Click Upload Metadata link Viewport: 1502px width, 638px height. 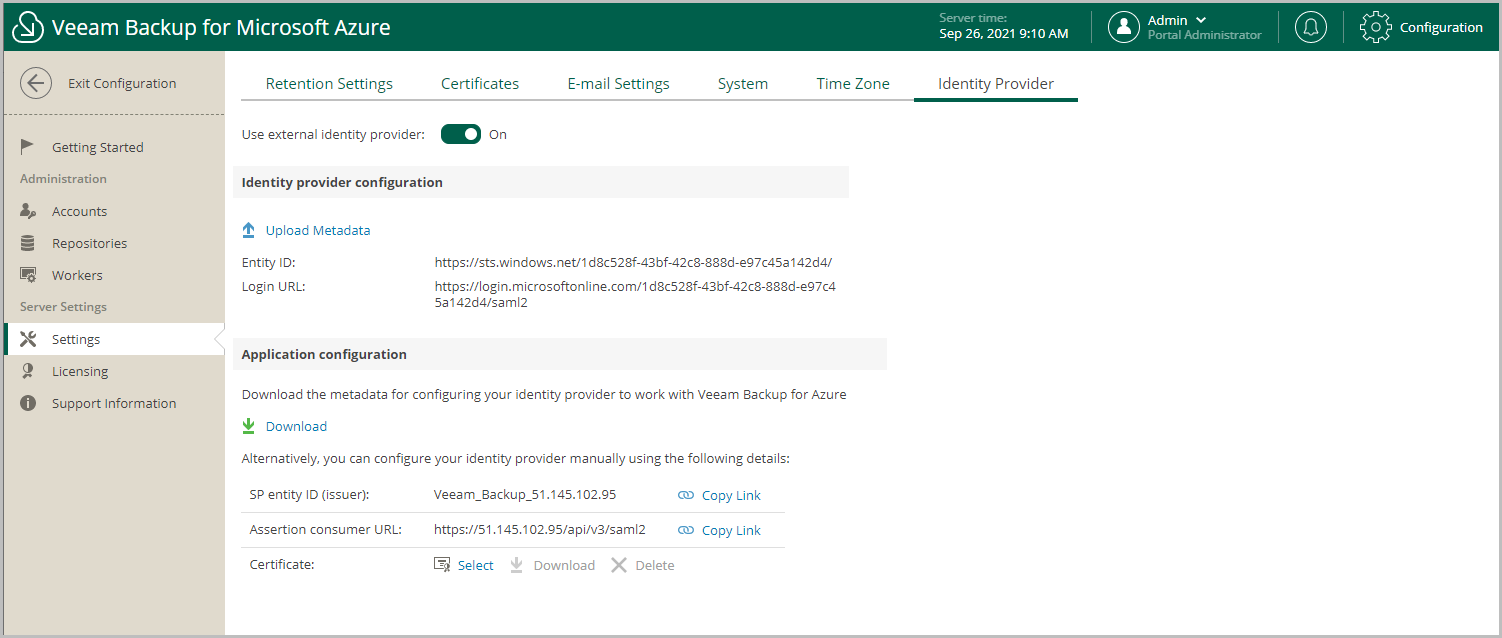tap(318, 230)
